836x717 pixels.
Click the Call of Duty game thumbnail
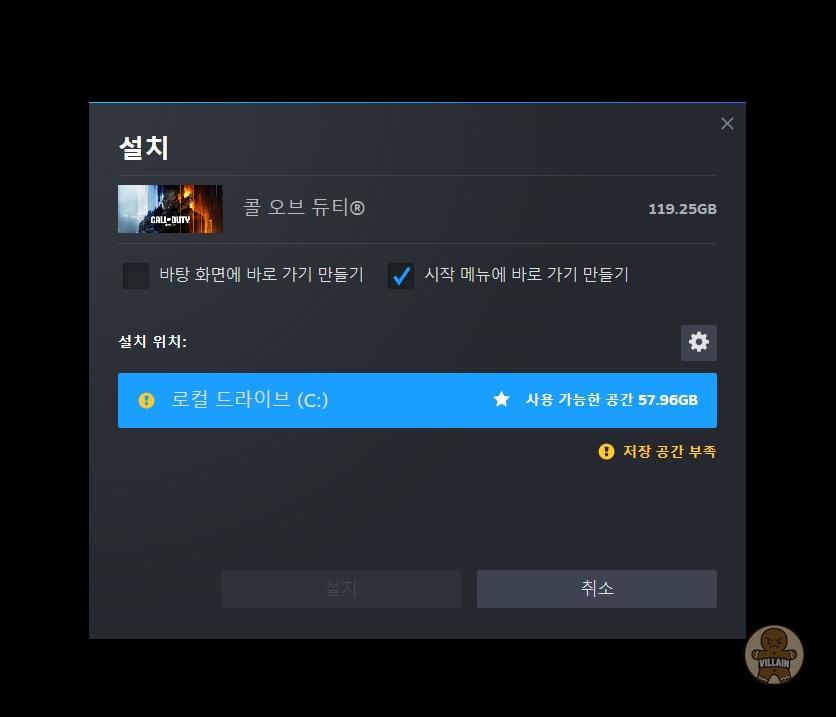(170, 209)
